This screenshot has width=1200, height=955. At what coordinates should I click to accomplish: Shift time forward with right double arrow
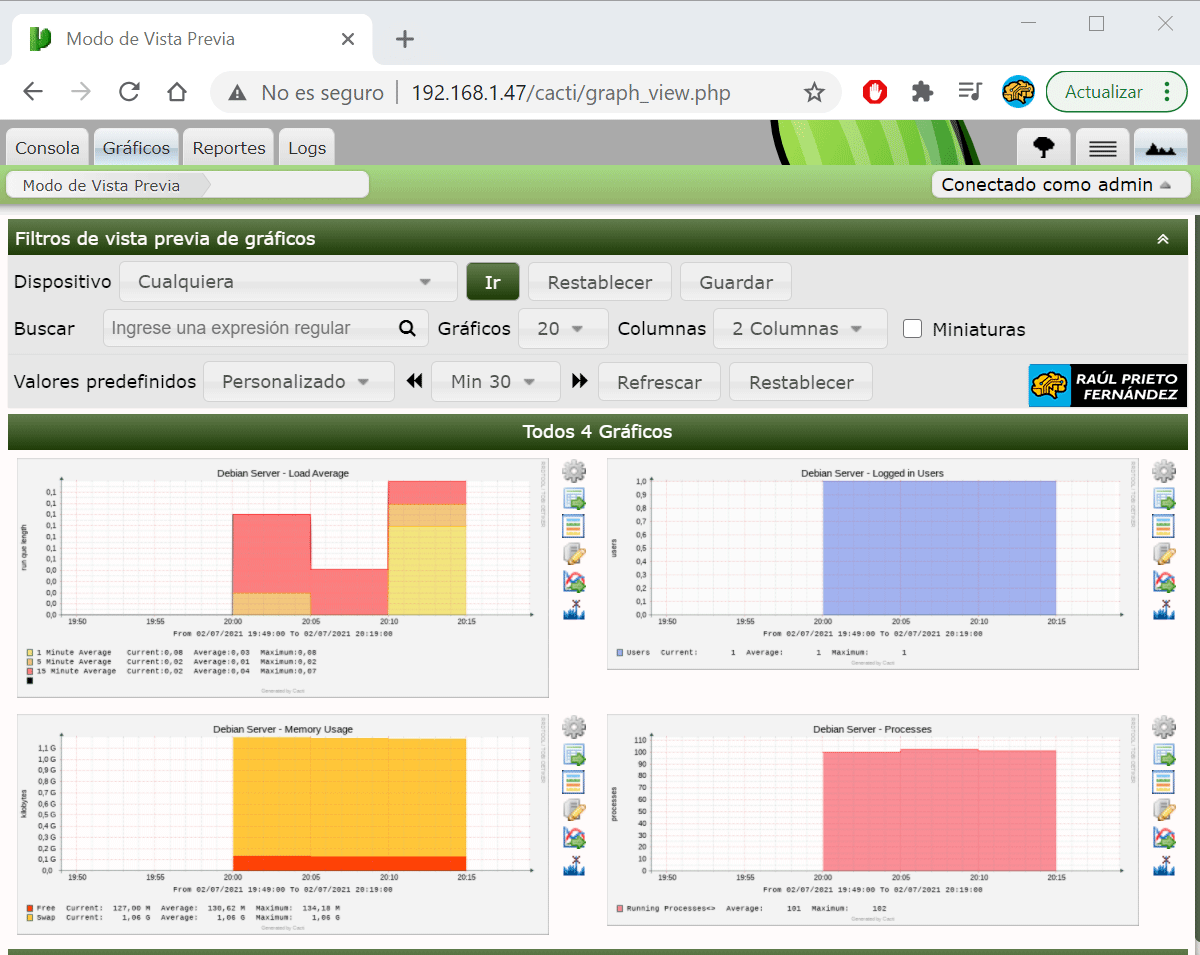(579, 381)
